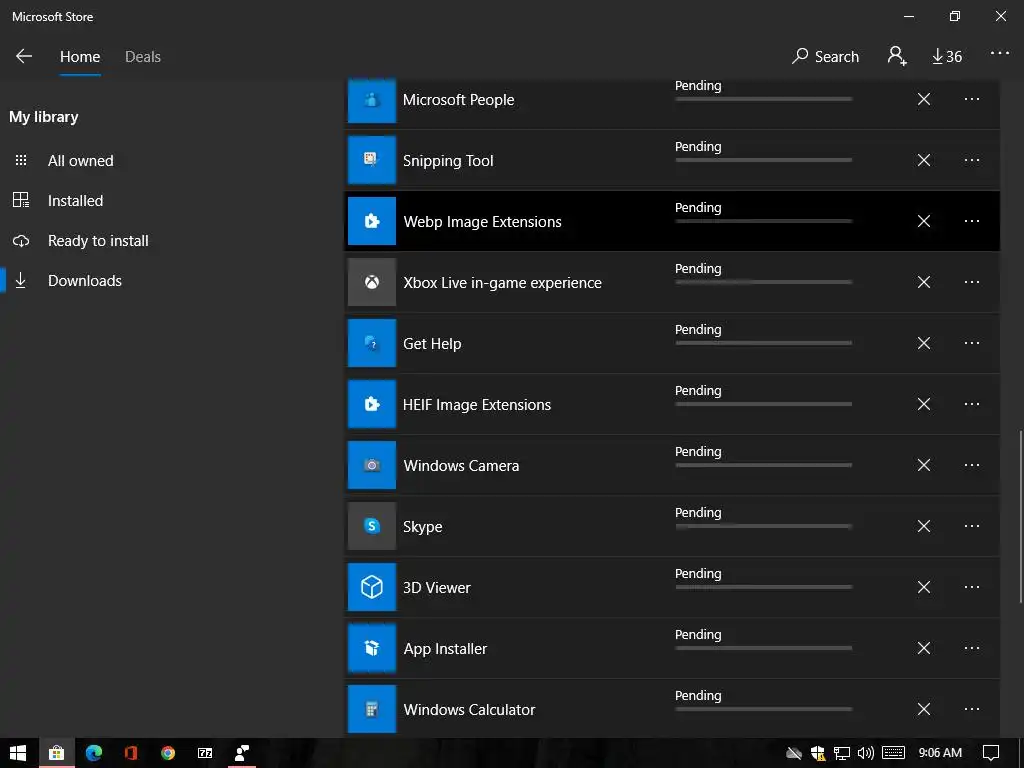
Task: Cancel App Installer download
Action: point(923,648)
